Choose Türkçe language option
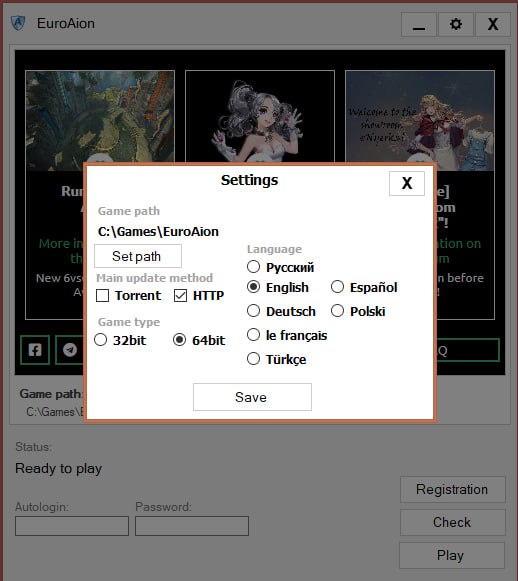This screenshot has width=518, height=581. tap(253, 359)
